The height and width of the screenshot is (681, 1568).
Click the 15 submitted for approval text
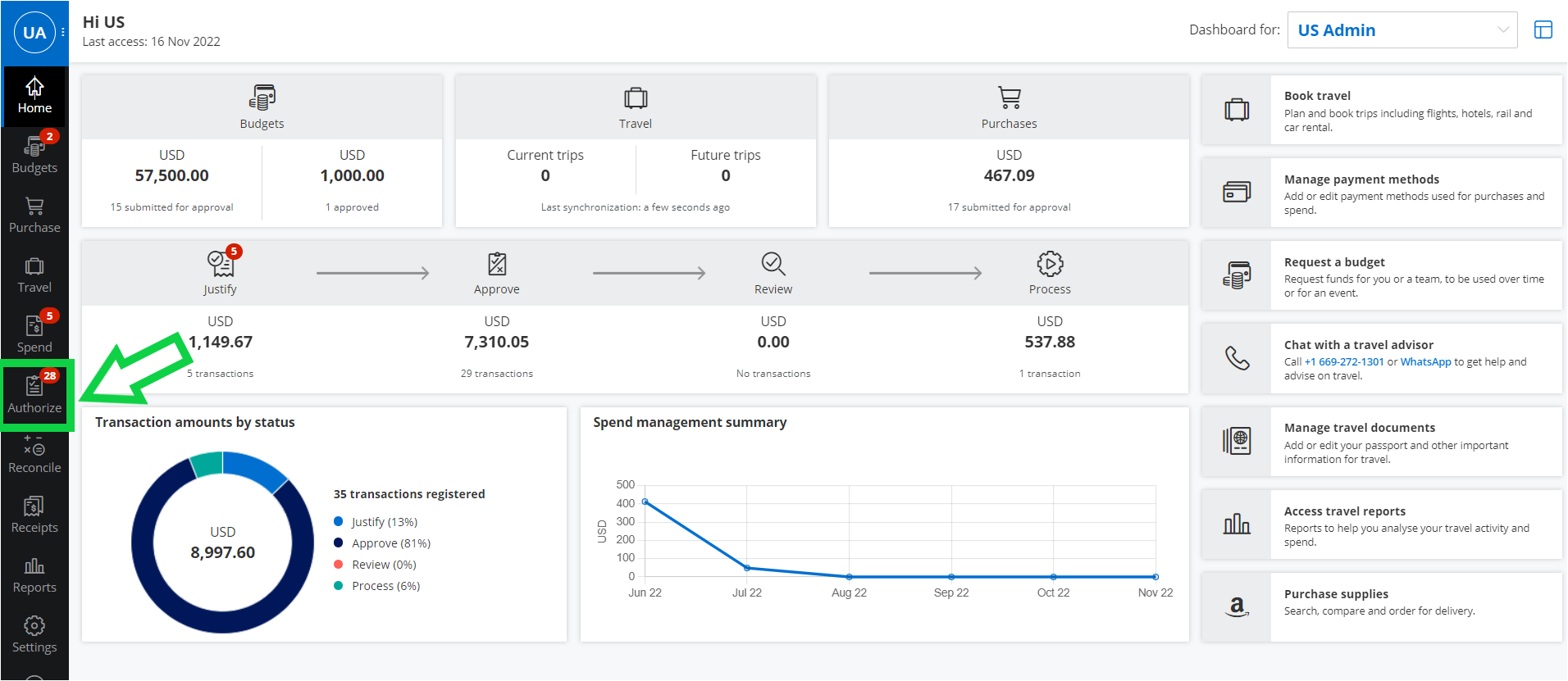[172, 207]
